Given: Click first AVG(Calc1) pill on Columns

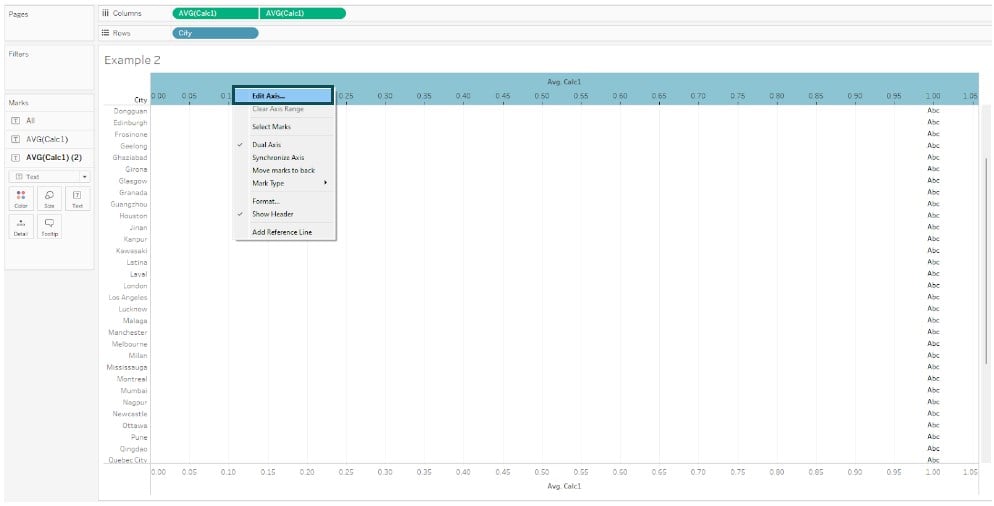Looking at the screenshot, I should (x=216, y=13).
